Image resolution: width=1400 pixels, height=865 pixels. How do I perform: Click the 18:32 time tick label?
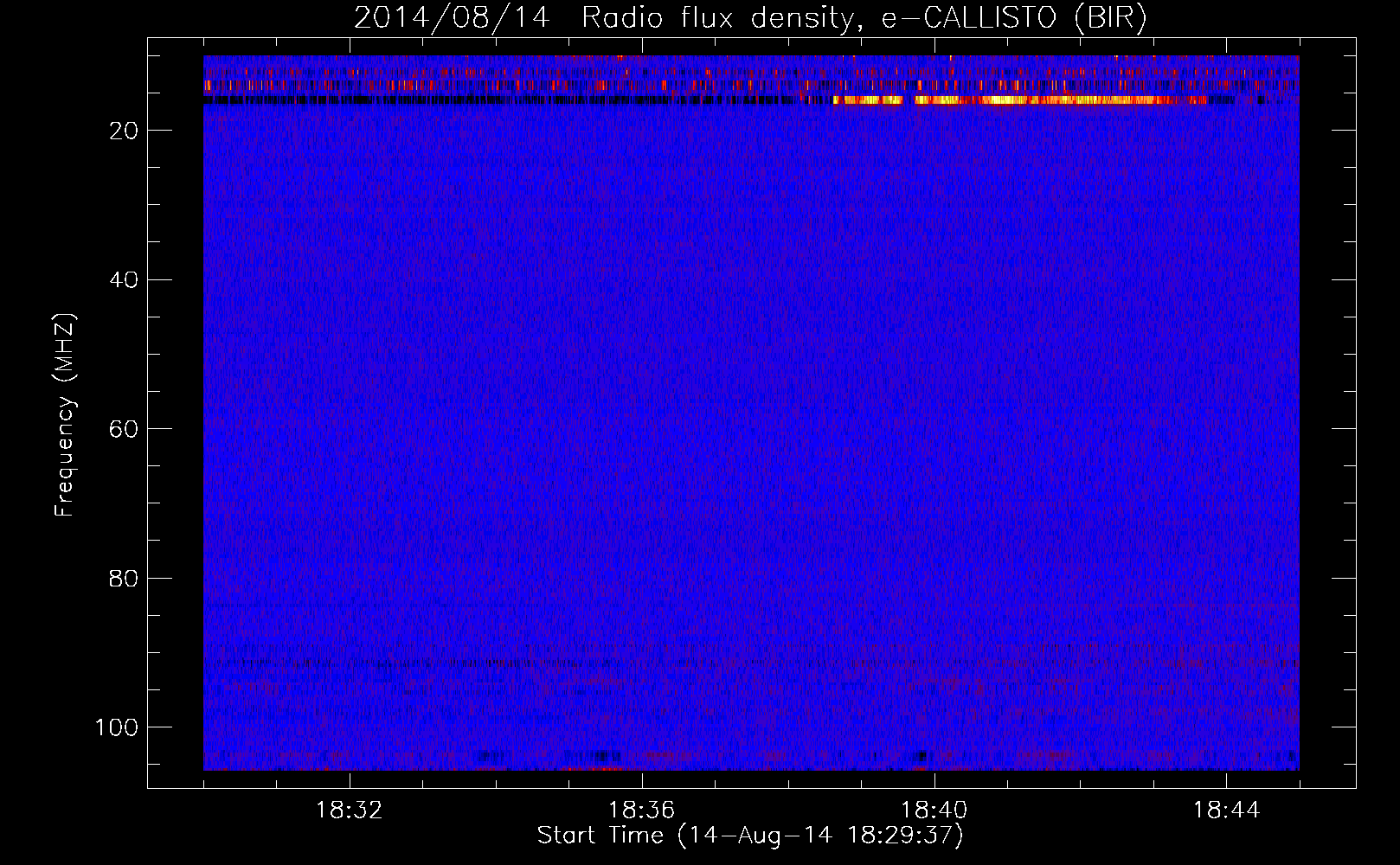(x=350, y=811)
